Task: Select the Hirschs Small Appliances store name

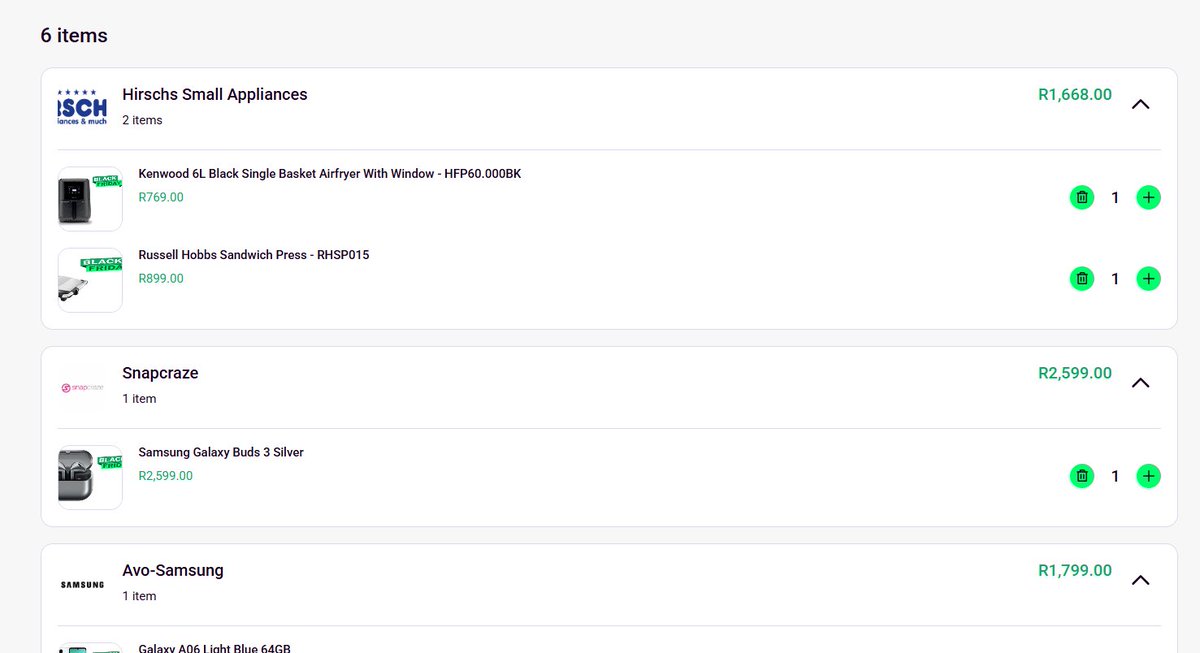Action: click(x=215, y=95)
